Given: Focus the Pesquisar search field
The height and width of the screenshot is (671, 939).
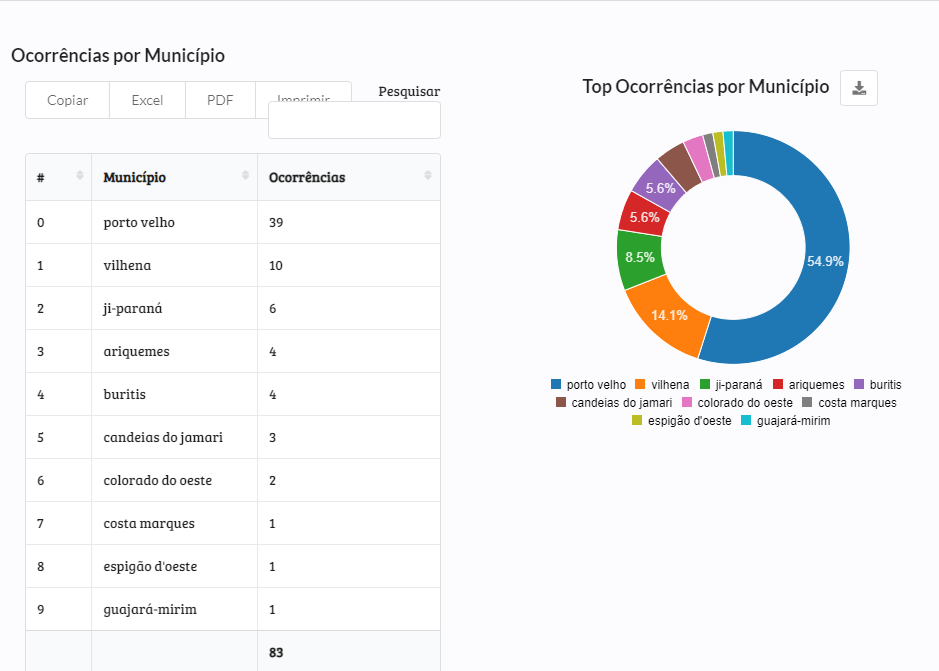Looking at the screenshot, I should (354, 120).
